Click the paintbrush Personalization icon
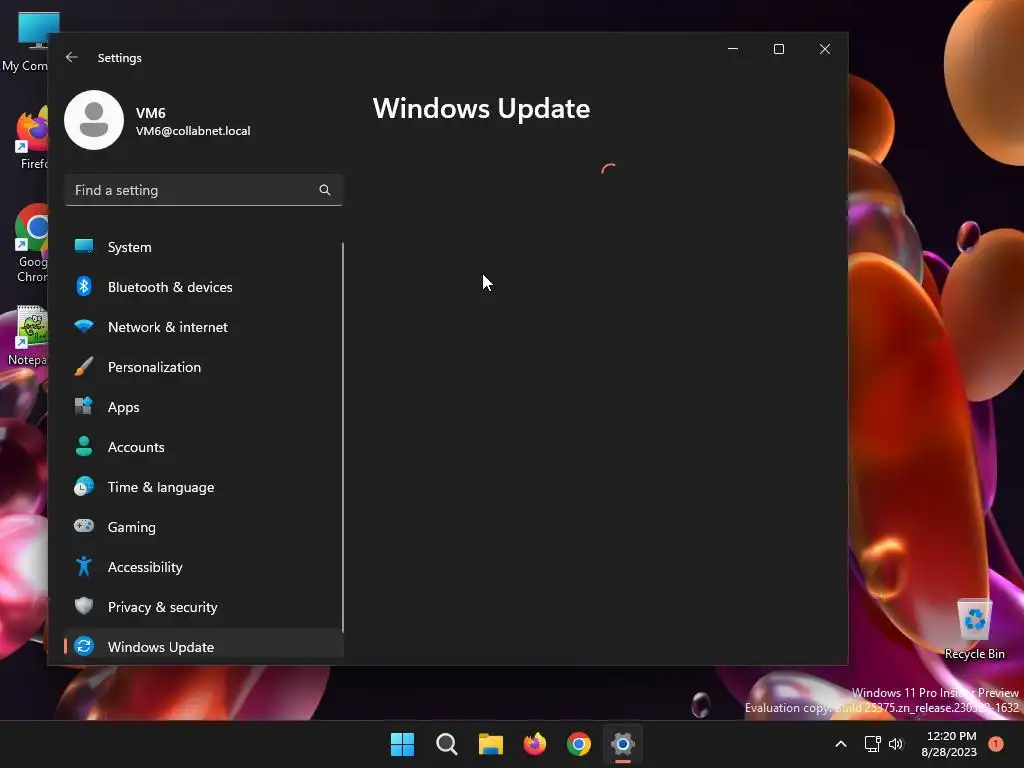Image resolution: width=1024 pixels, height=768 pixels. [84, 366]
